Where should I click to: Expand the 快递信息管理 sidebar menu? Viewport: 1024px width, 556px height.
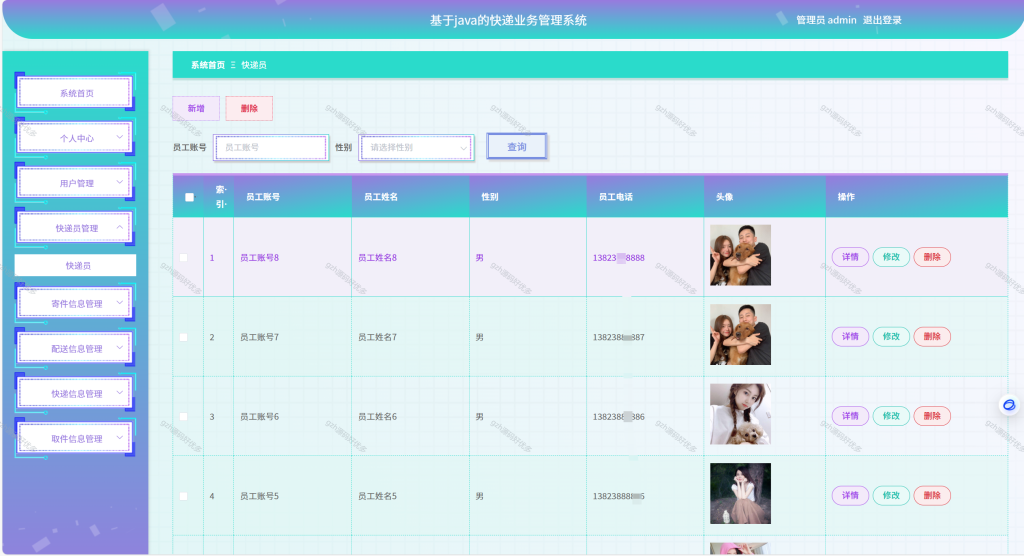coord(75,393)
